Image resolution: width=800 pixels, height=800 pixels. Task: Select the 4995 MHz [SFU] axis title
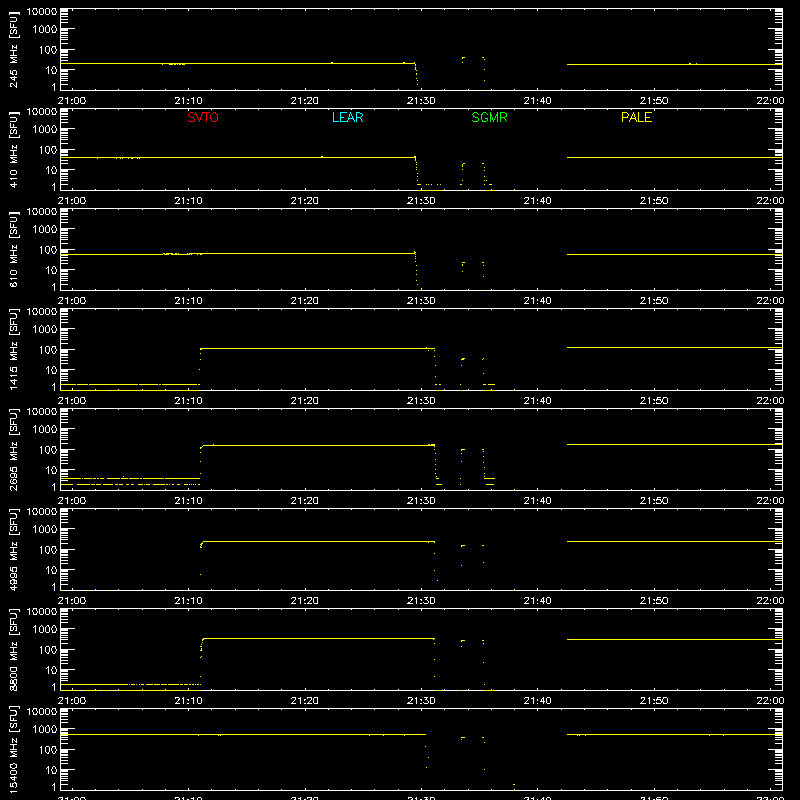pos(14,549)
